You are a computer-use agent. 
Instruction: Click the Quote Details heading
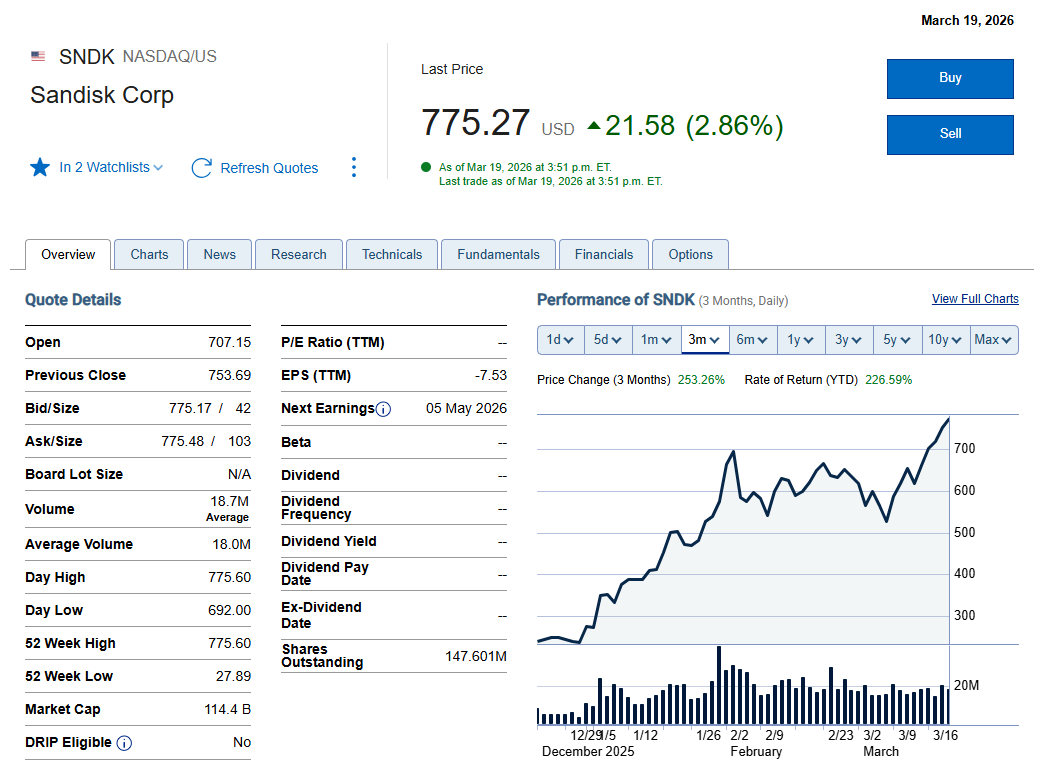[73, 300]
